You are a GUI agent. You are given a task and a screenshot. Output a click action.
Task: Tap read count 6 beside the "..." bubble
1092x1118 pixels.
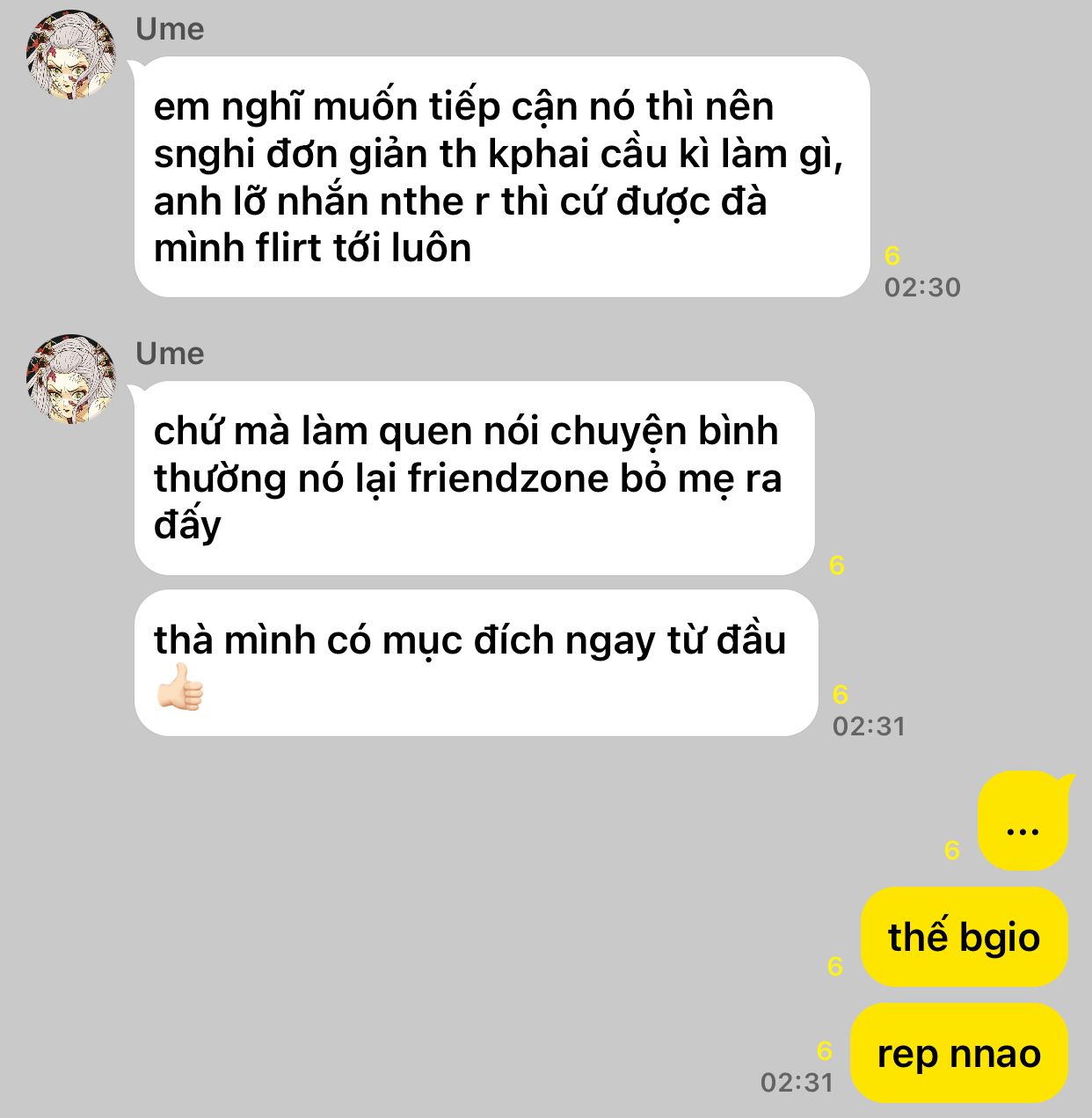[952, 850]
